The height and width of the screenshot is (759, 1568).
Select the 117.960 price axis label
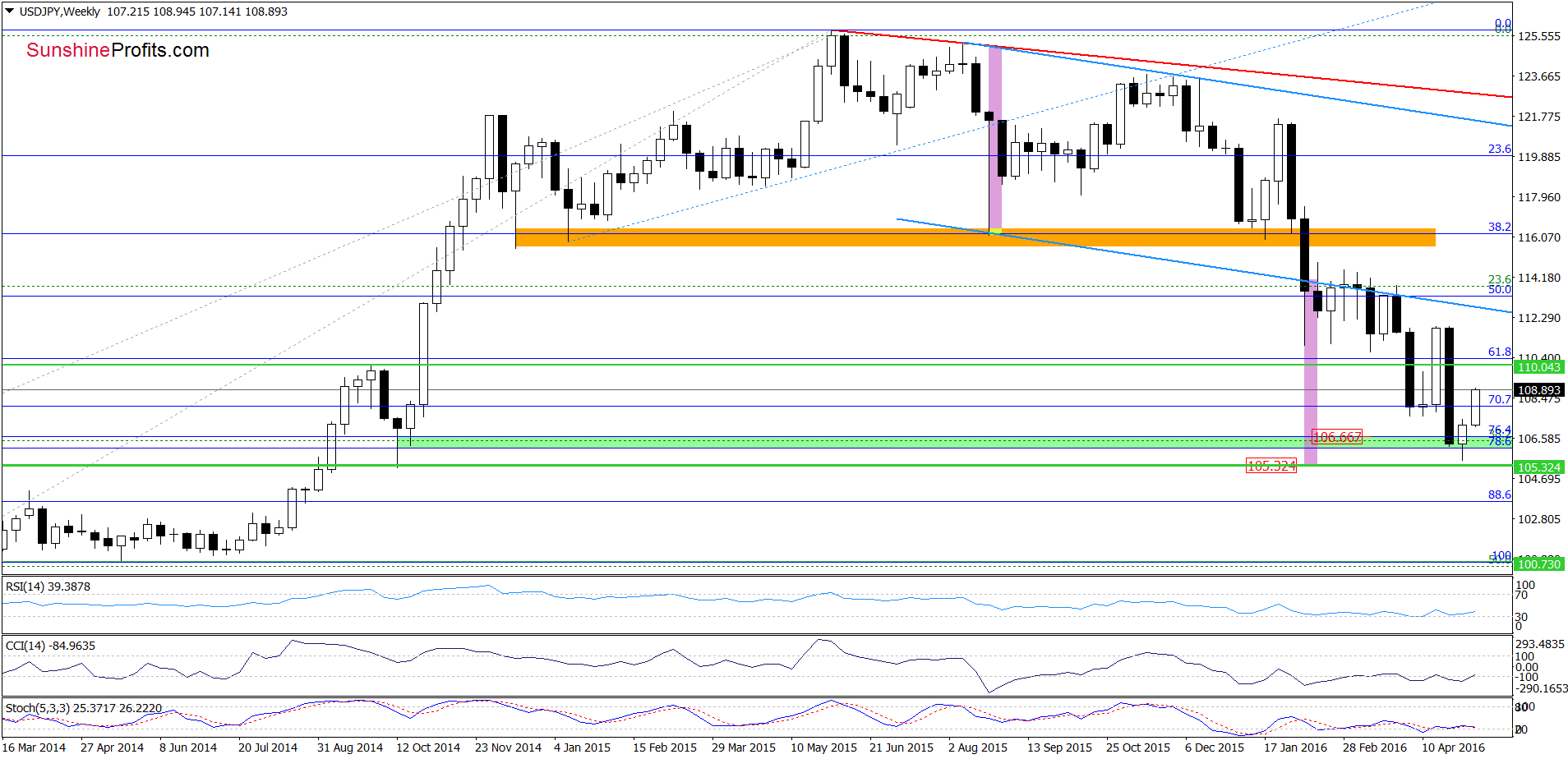pos(1538,197)
